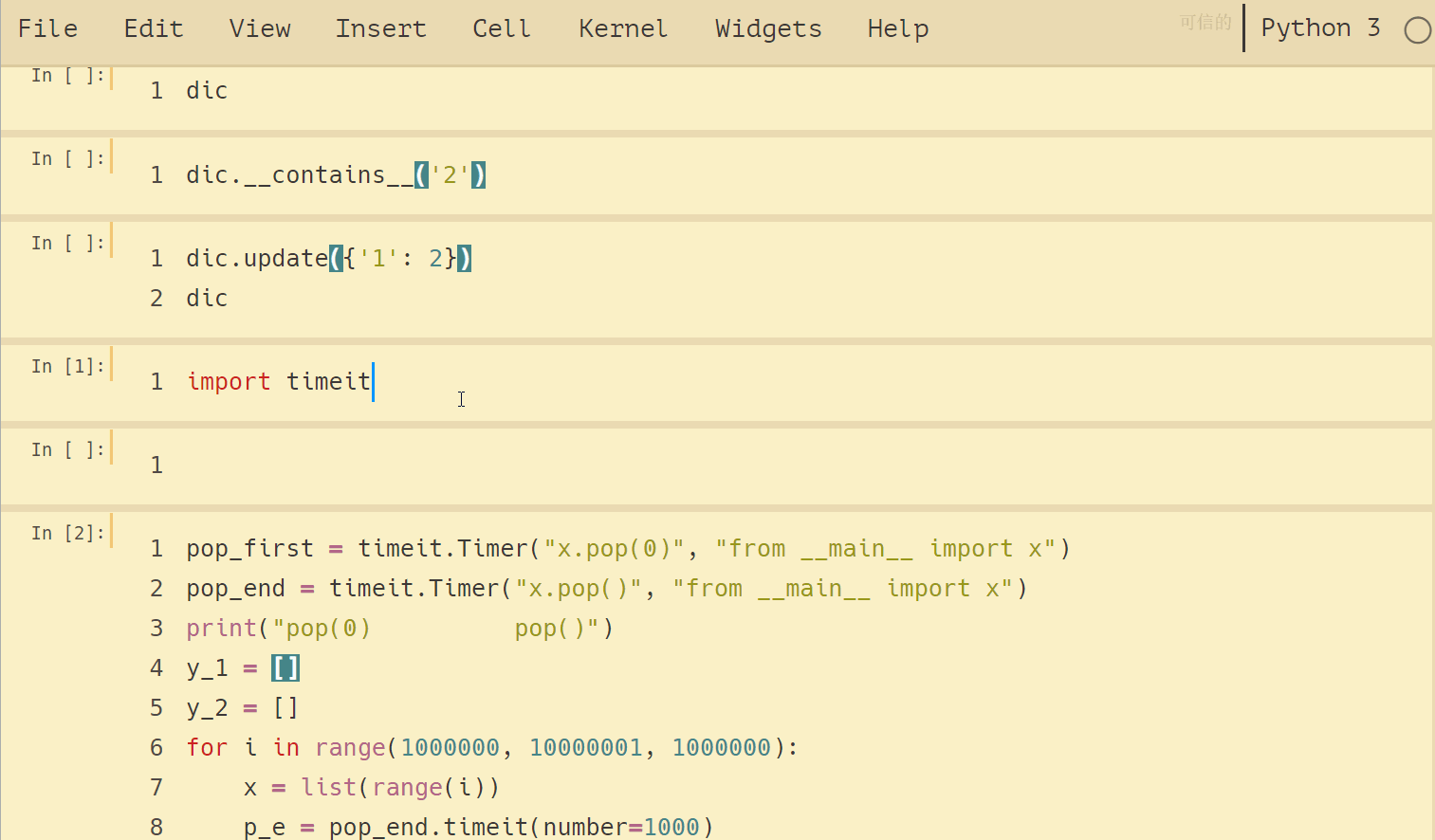Click the kernel idle indicator circle

point(1417,30)
